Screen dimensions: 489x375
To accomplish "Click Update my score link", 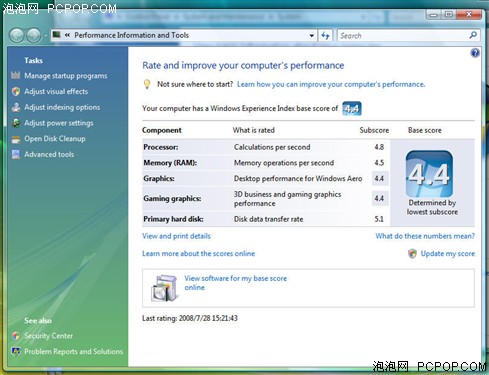I will [x=448, y=254].
